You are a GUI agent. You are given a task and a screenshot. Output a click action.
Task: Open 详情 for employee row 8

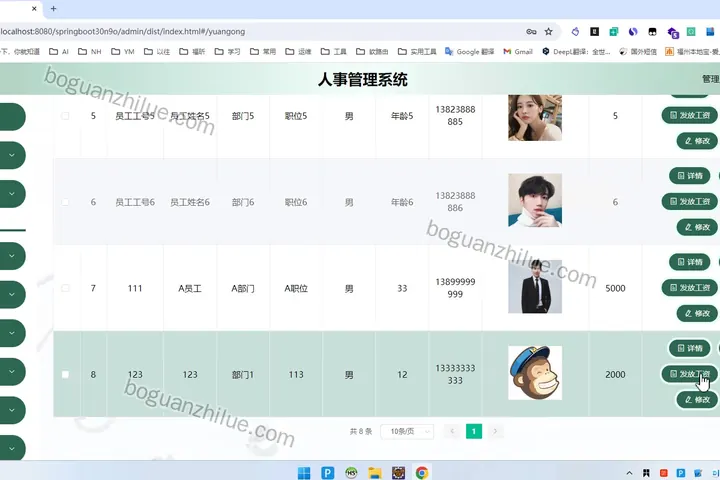pyautogui.click(x=690, y=348)
